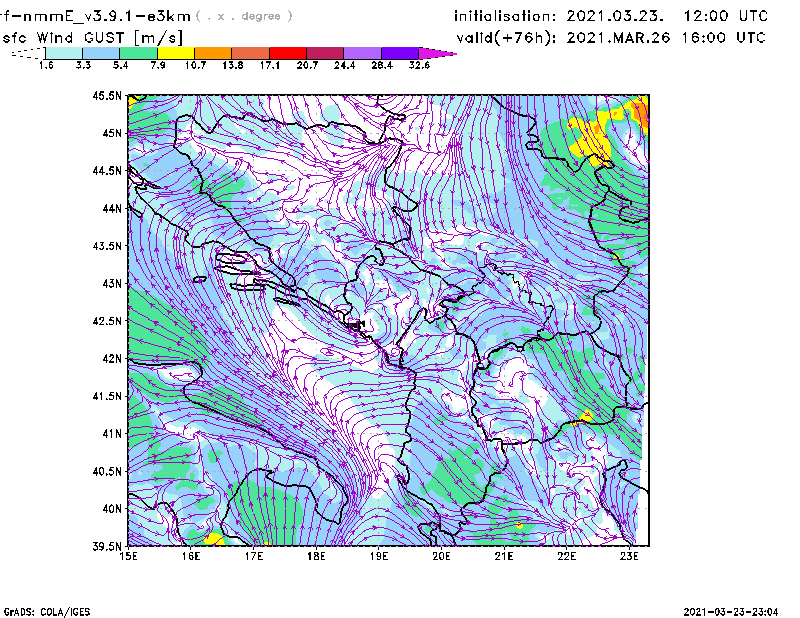Click the "43.5N" latitude label
The image size is (800, 618).
[107, 246]
